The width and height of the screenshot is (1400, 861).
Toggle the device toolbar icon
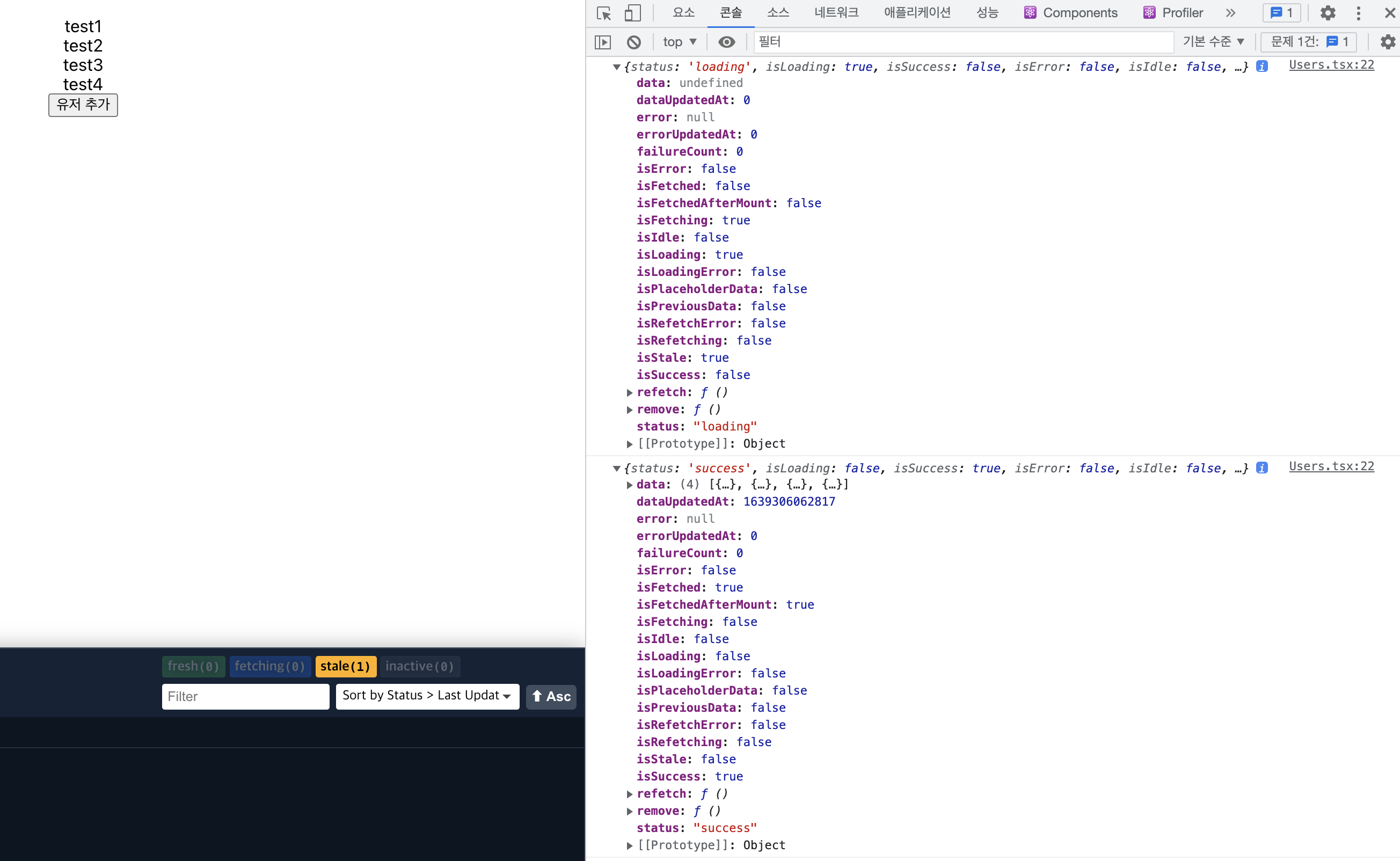(632, 13)
